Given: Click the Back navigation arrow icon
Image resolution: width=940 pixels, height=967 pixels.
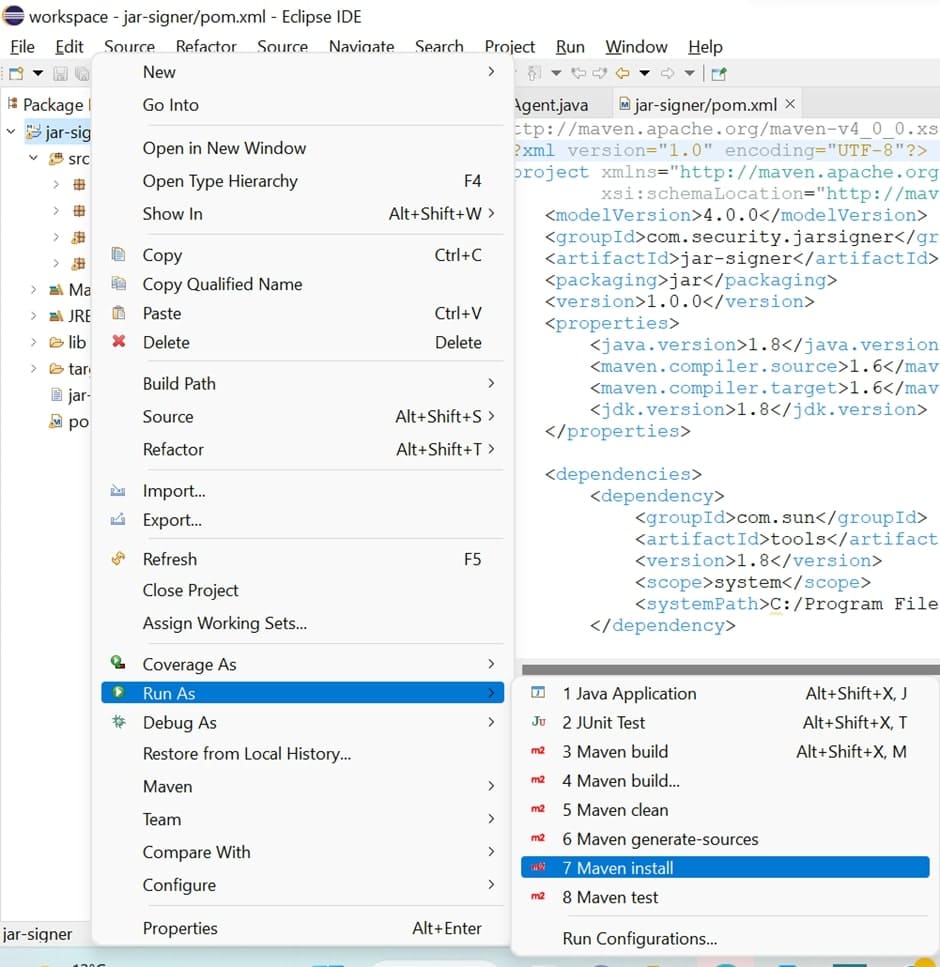Looking at the screenshot, I should [x=622, y=73].
